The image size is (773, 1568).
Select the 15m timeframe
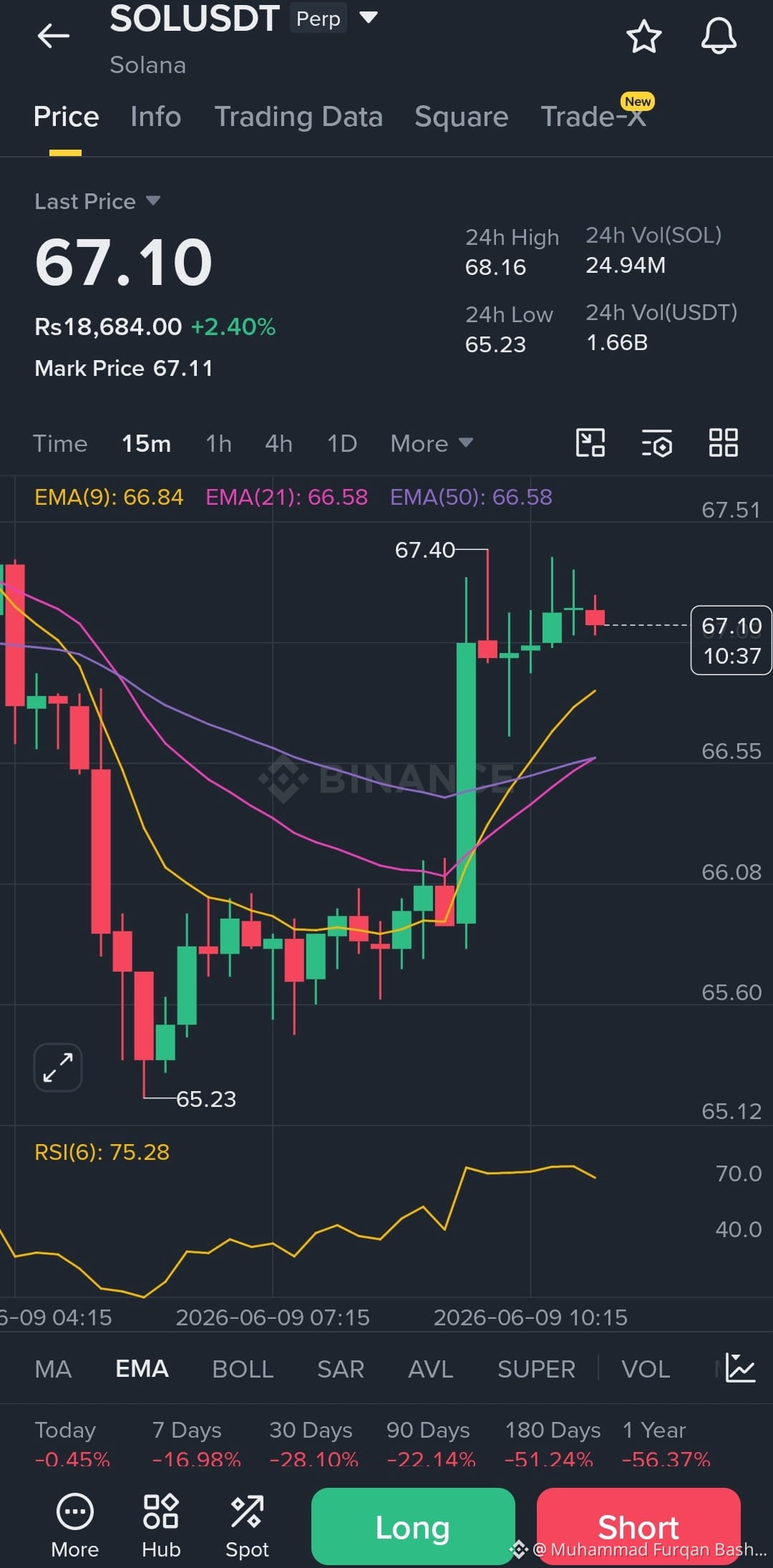[x=146, y=443]
